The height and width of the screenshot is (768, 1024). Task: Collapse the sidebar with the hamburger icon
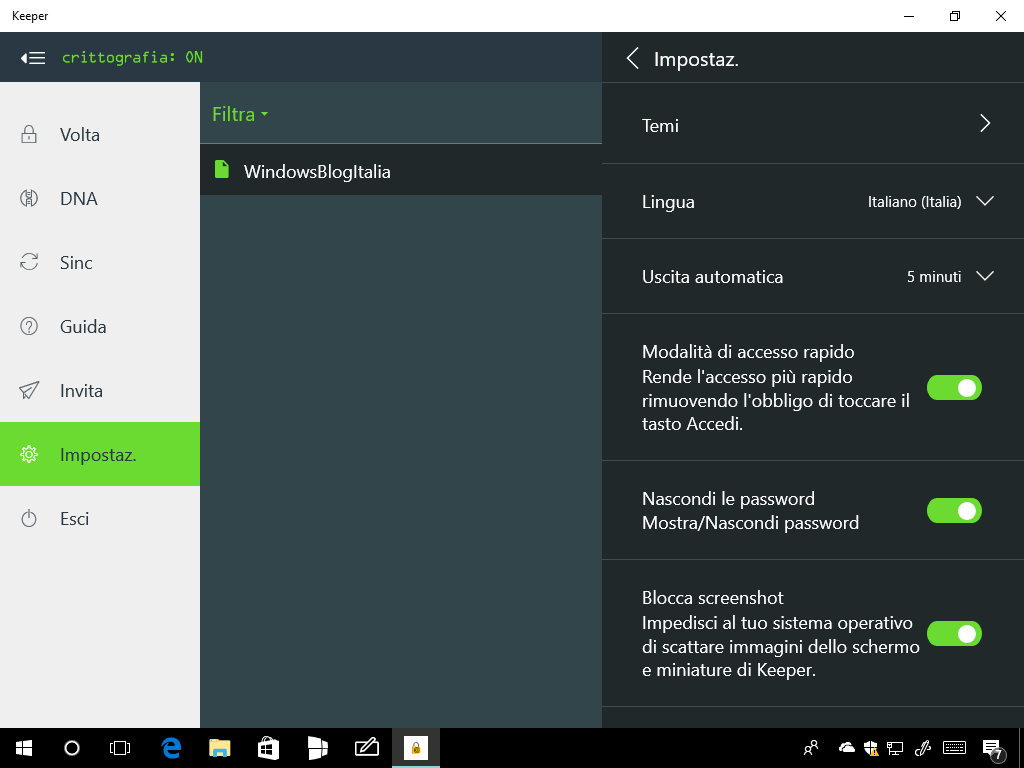(33, 58)
